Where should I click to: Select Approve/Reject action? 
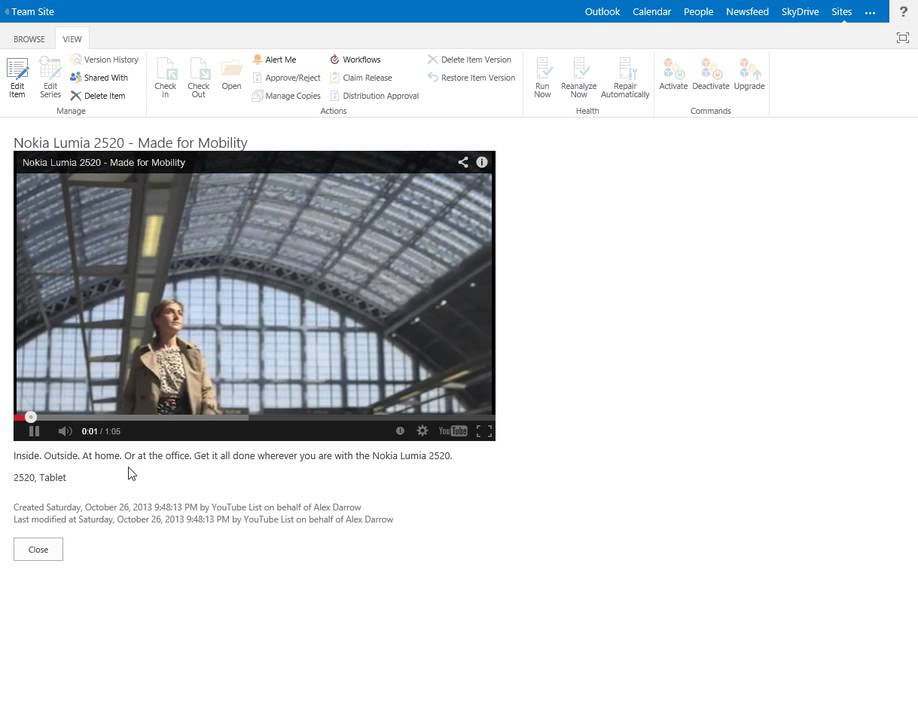tap(286, 78)
